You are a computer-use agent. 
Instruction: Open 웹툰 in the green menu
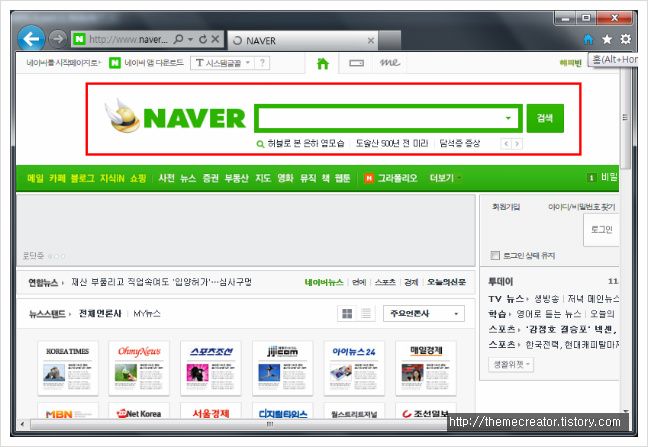pyautogui.click(x=342, y=178)
